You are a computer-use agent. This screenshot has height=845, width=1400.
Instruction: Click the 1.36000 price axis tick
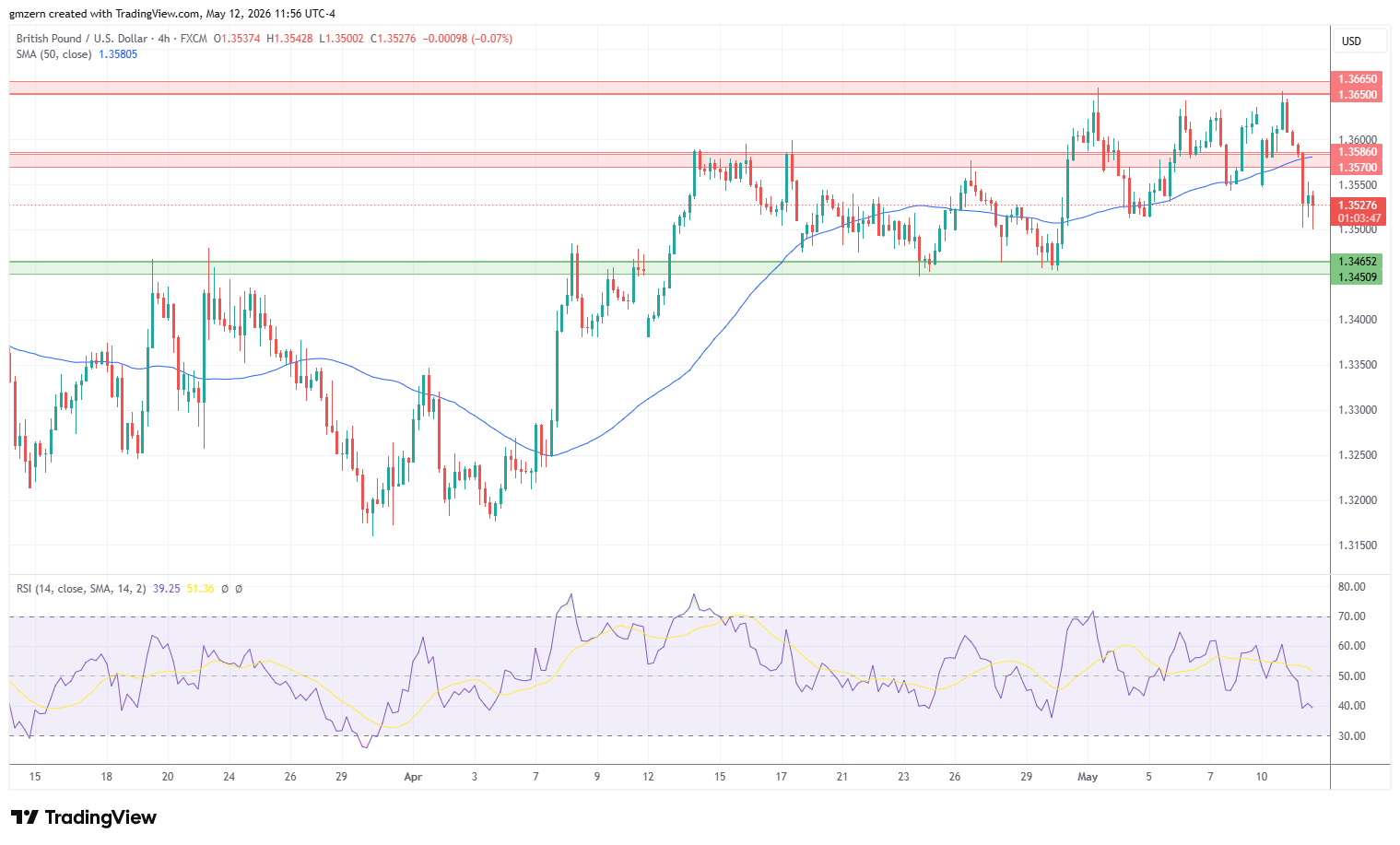click(x=1358, y=140)
